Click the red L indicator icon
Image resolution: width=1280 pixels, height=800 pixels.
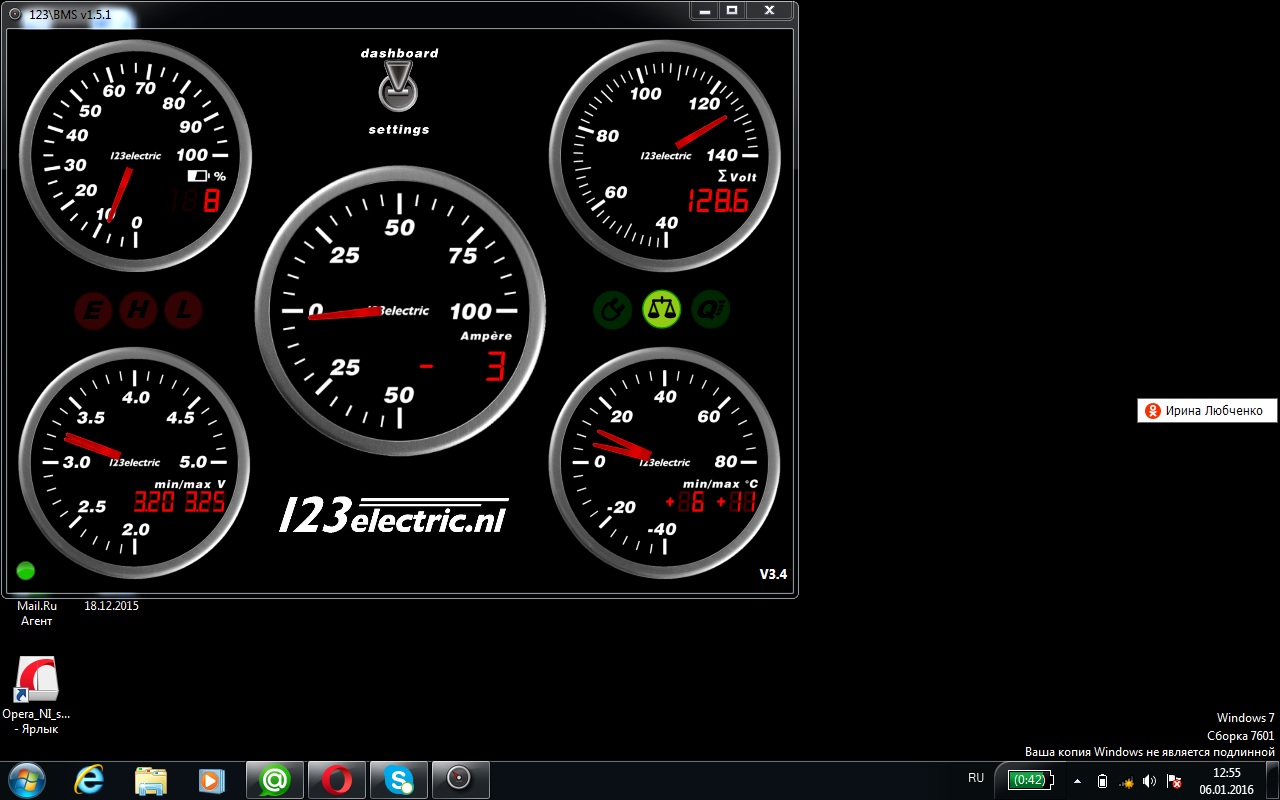coord(183,311)
